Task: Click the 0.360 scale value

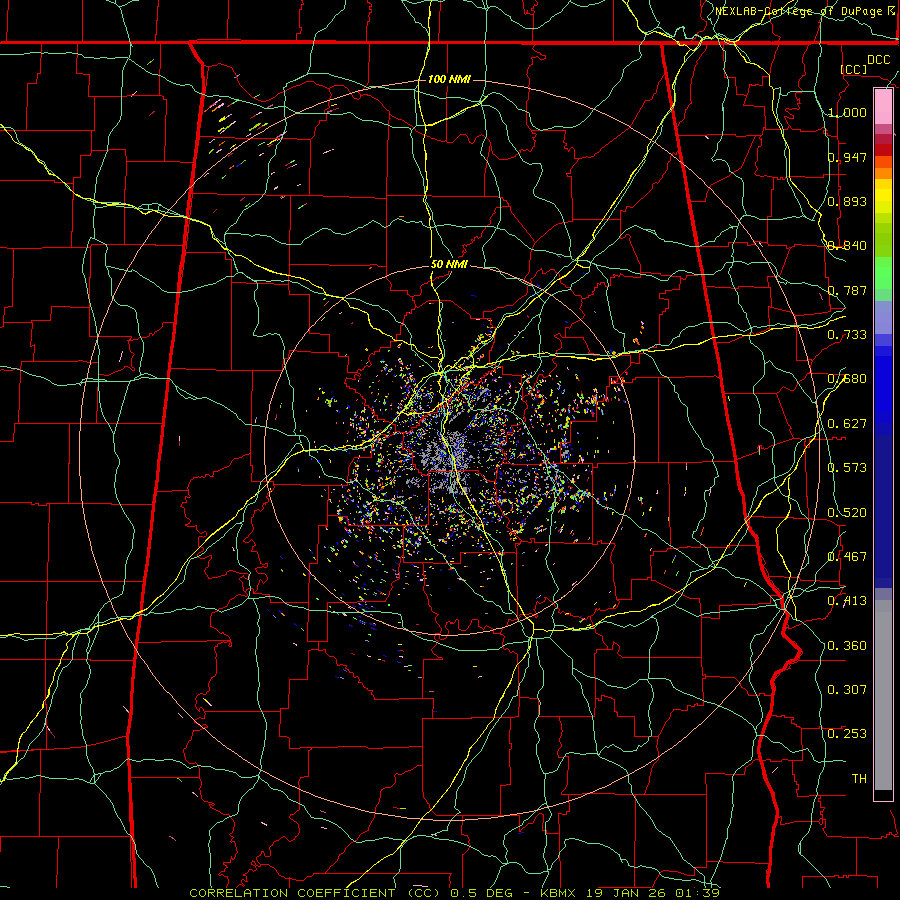Action: pyautogui.click(x=847, y=646)
